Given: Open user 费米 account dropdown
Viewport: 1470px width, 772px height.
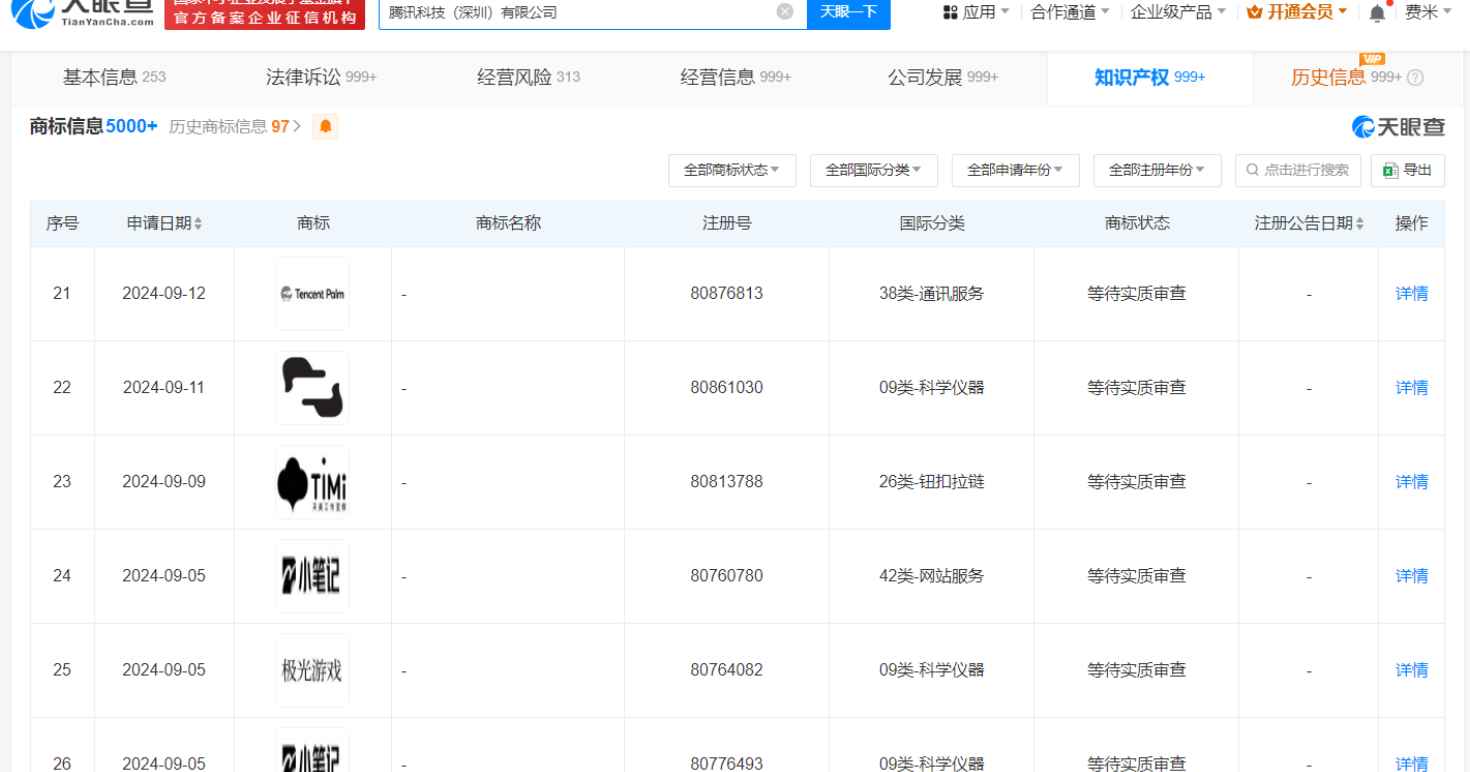Looking at the screenshot, I should 1428,13.
